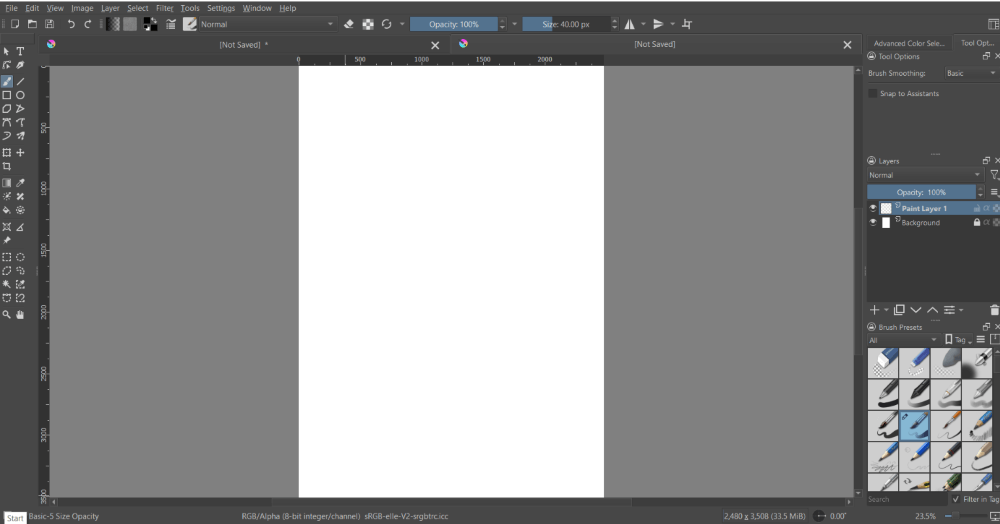Expand the layer properties dropdown arrow
This screenshot has height=524, width=1000.
pyautogui.click(x=961, y=310)
